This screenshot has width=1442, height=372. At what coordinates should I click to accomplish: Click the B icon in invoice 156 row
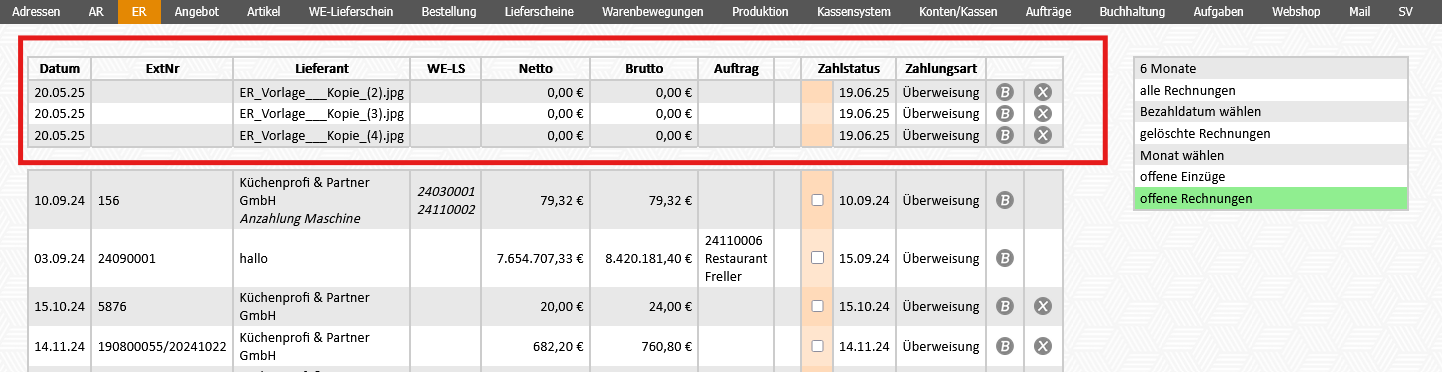click(1005, 200)
